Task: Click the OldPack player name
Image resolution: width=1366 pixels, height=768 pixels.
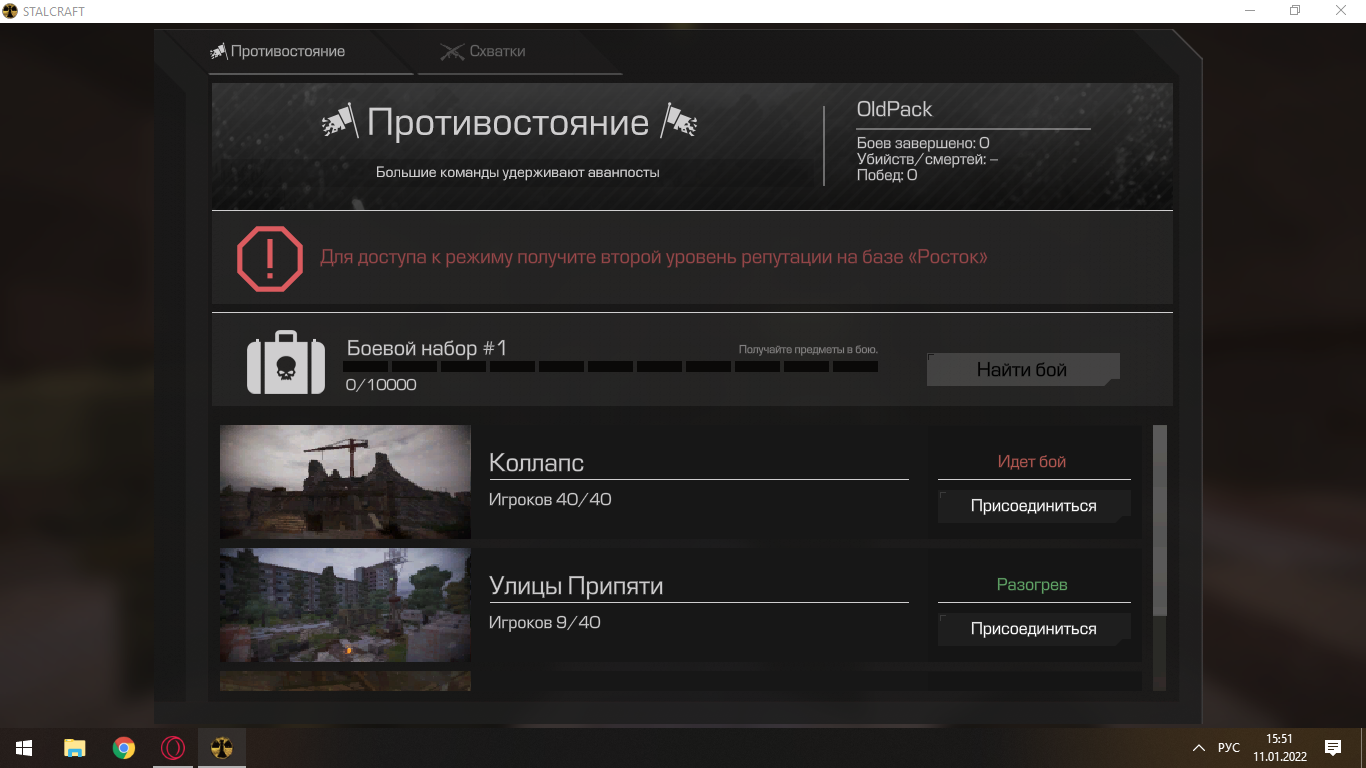Action: [894, 109]
